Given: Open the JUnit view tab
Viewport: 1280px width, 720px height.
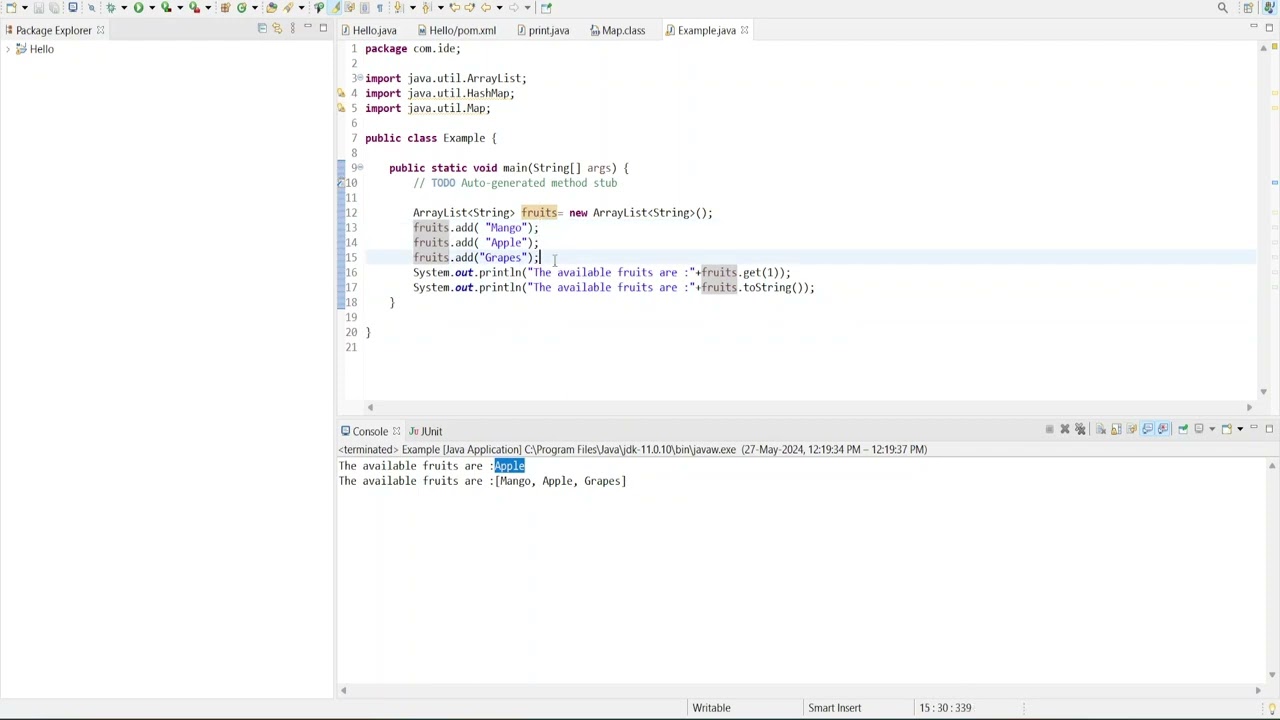Looking at the screenshot, I should point(425,431).
